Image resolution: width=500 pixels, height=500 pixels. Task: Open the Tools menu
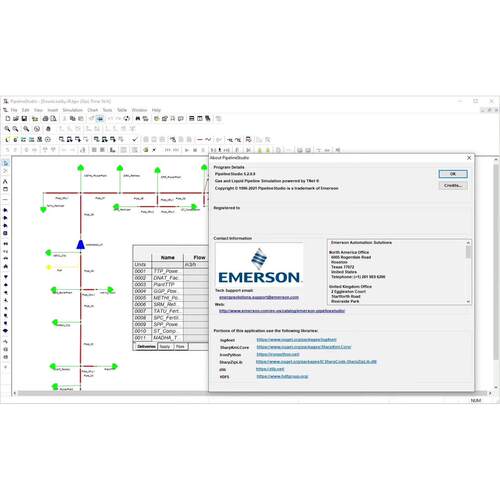click(x=107, y=110)
